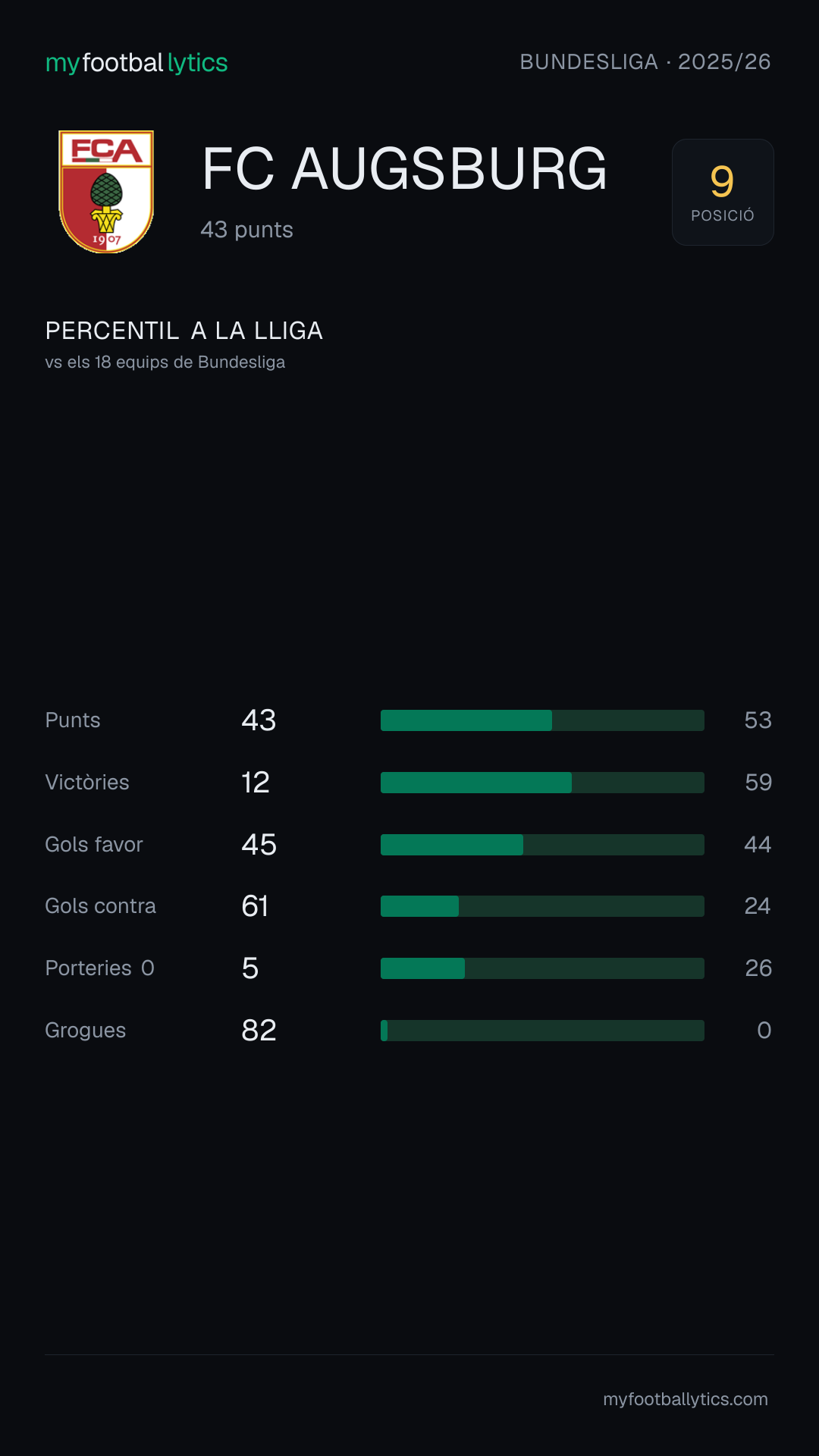Click the 43 punts subtitle

[246, 230]
